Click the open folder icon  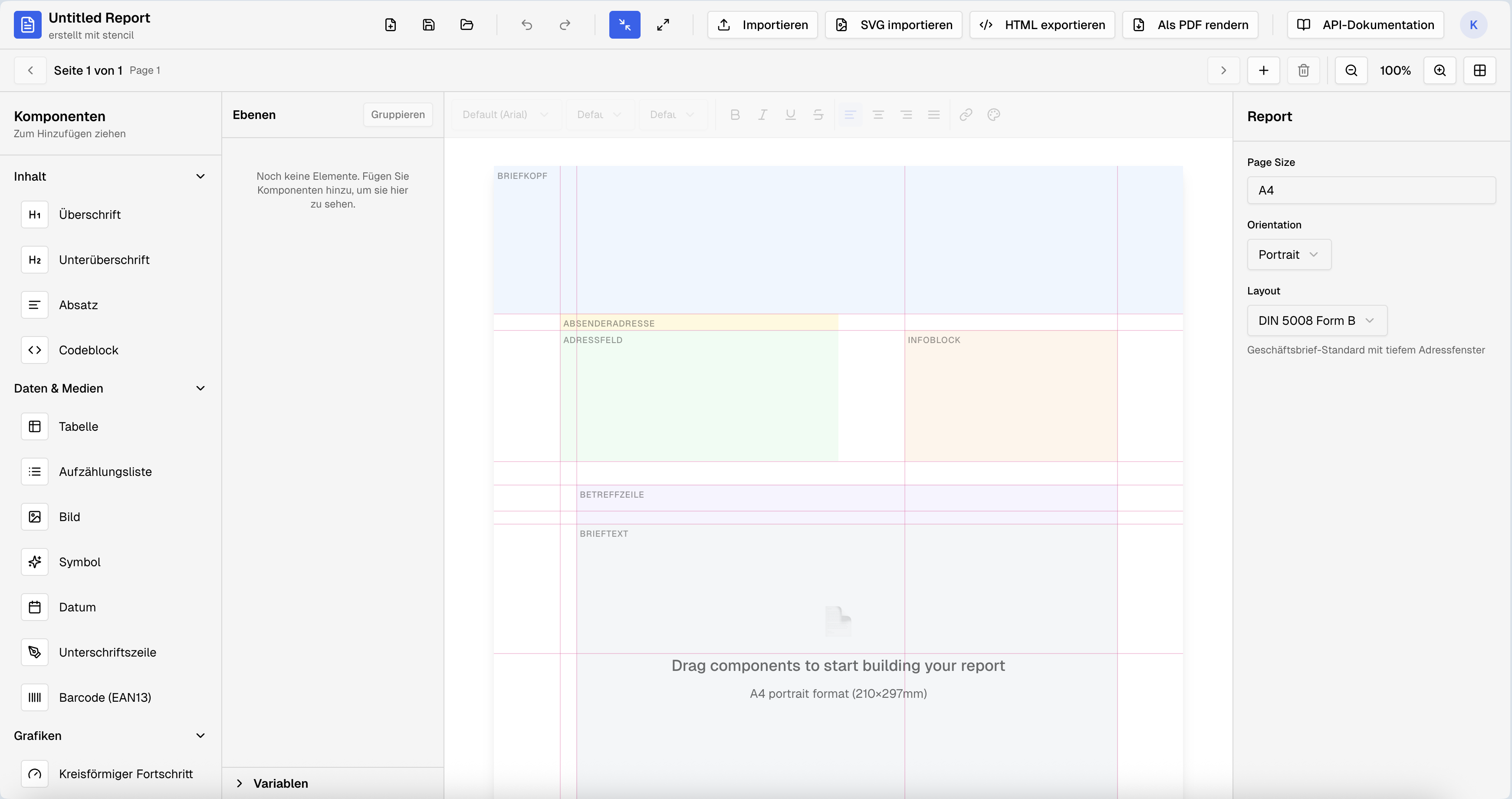click(x=467, y=25)
